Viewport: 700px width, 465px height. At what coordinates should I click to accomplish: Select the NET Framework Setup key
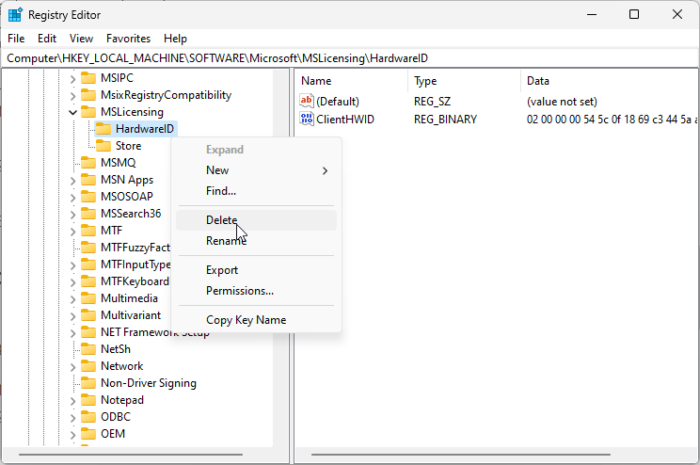point(154,332)
